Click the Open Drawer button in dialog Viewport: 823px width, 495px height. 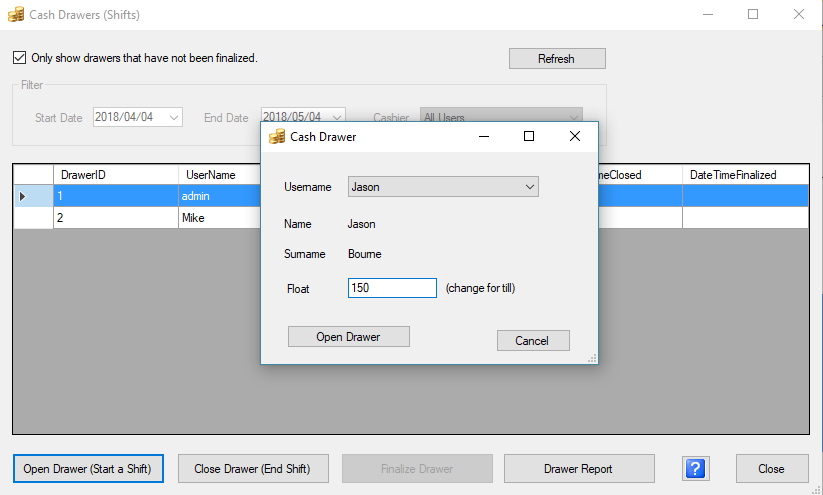tap(348, 337)
